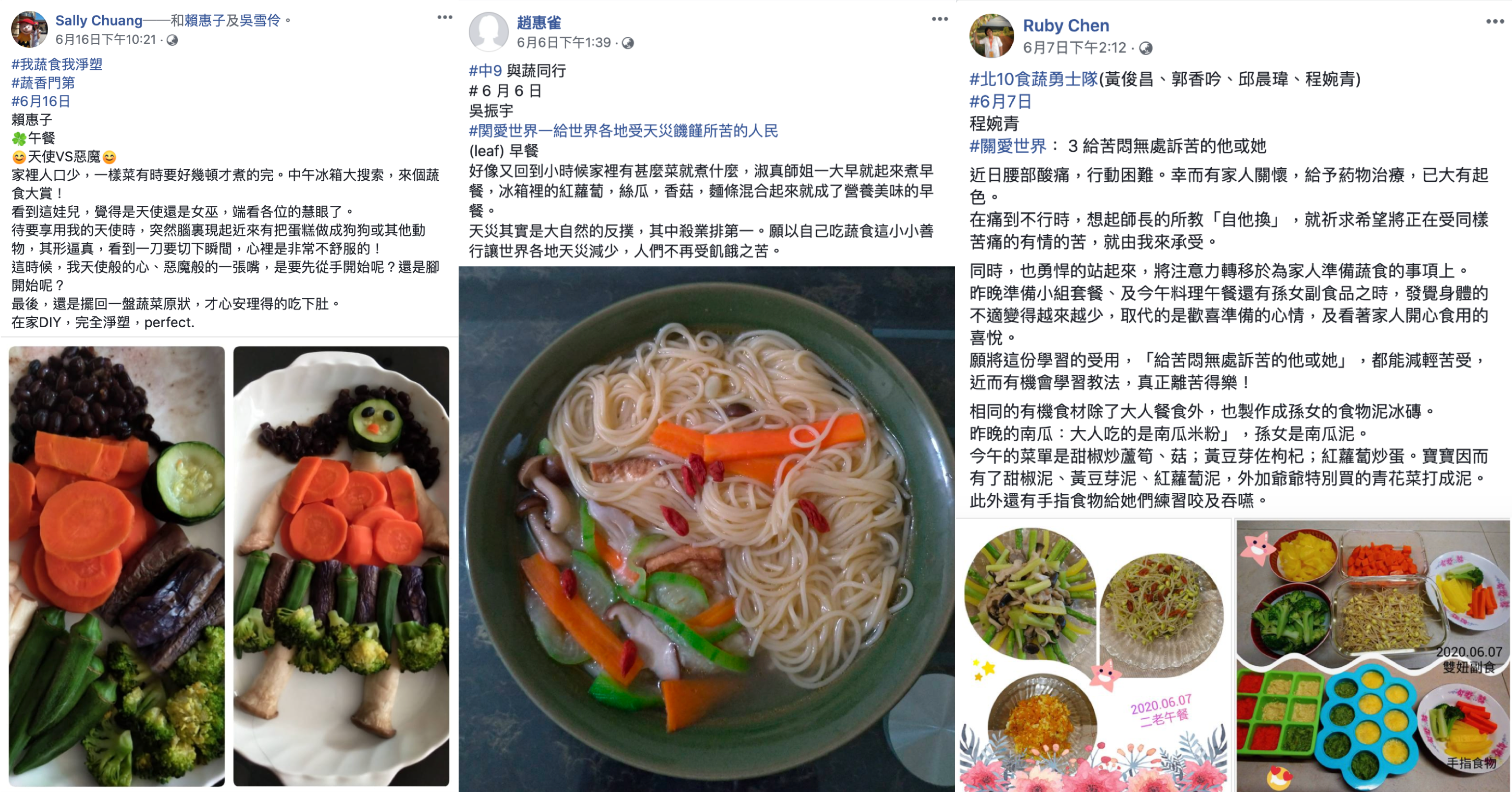This screenshot has width=1512, height=792.
Task: Open three-dot menu on Ruby Chen's post
Action: (1495, 22)
